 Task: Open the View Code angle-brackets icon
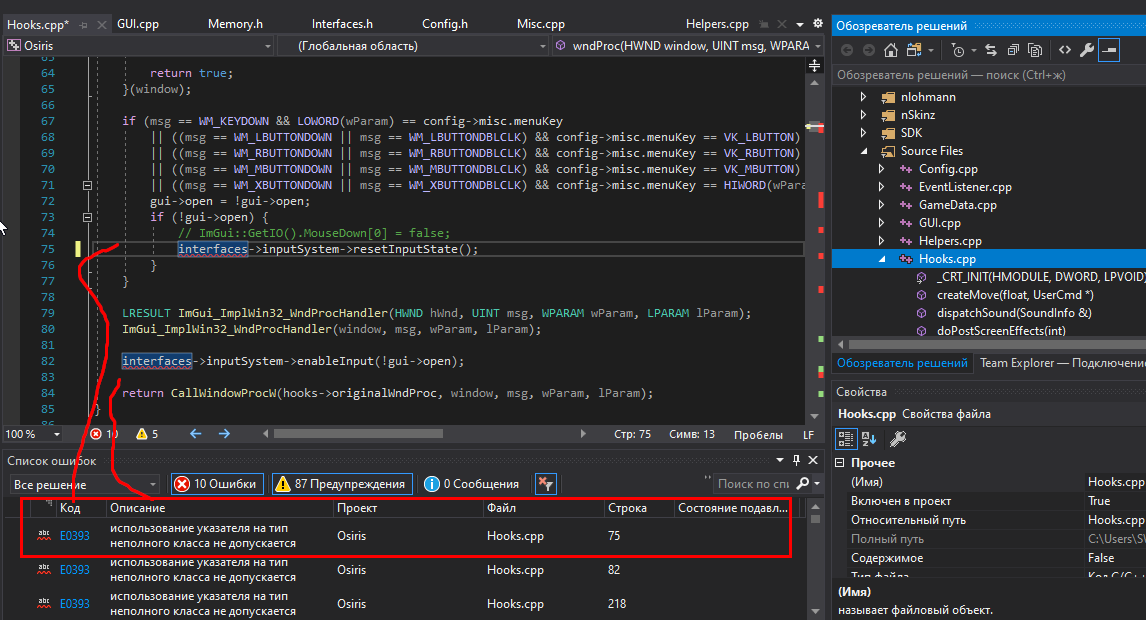(1064, 50)
